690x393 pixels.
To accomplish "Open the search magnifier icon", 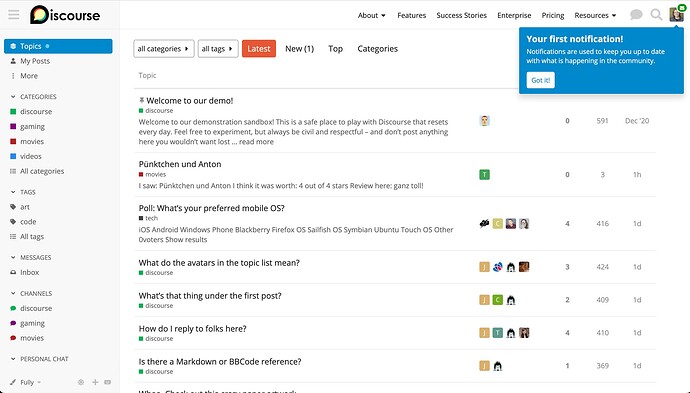I will tap(656, 15).
